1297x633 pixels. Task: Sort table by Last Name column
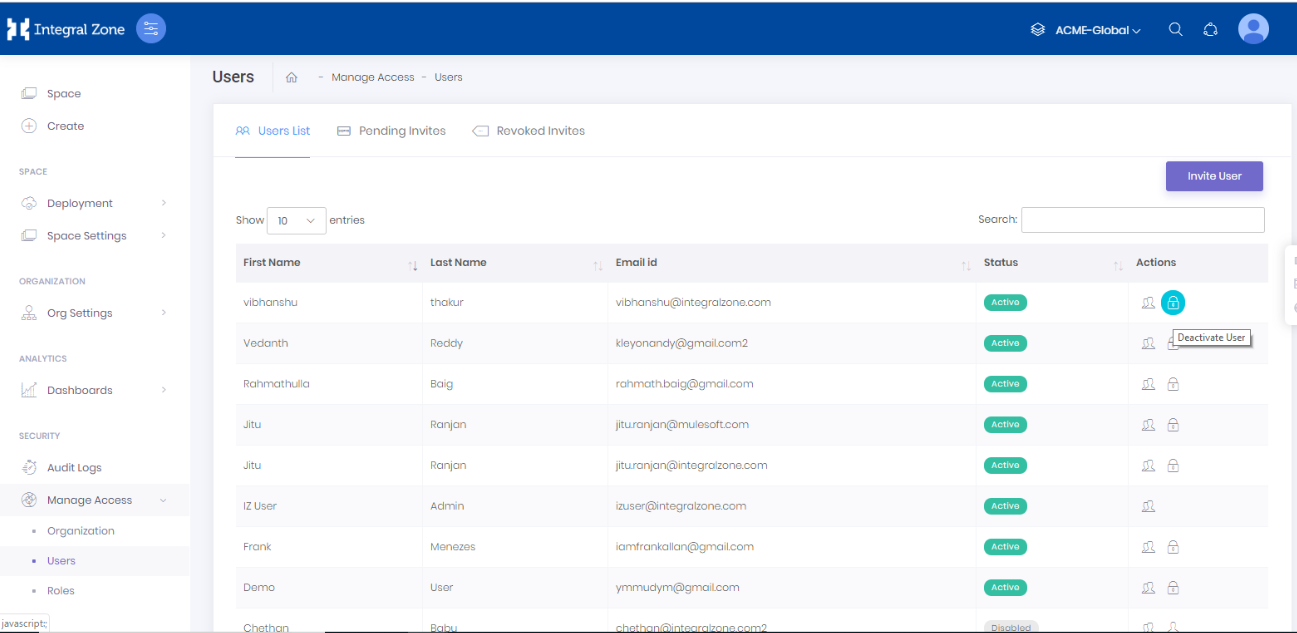[515, 263]
